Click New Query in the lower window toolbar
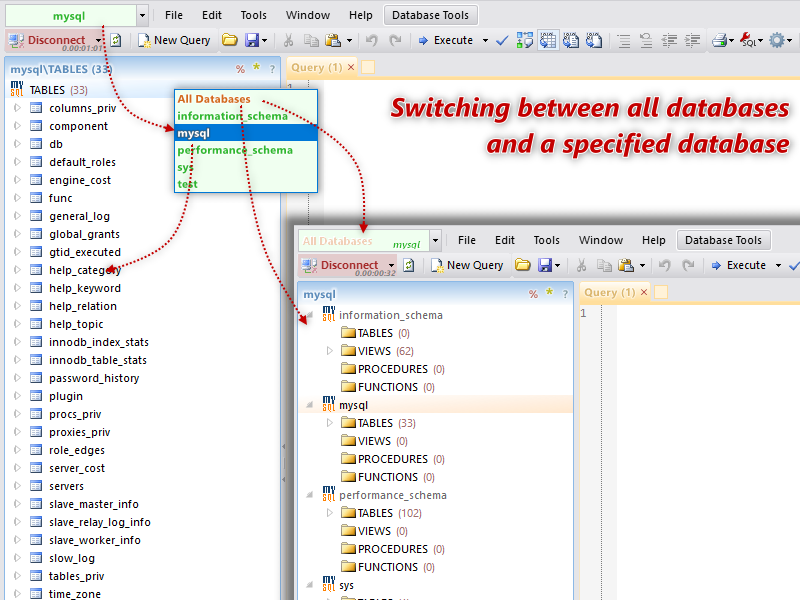Viewport: 800px width, 600px height. [468, 265]
